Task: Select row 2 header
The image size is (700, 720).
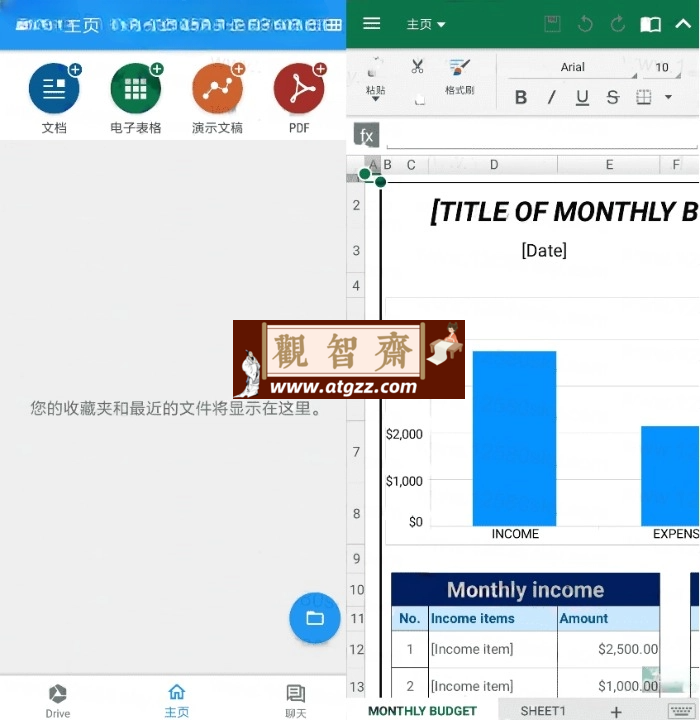Action: point(356,205)
